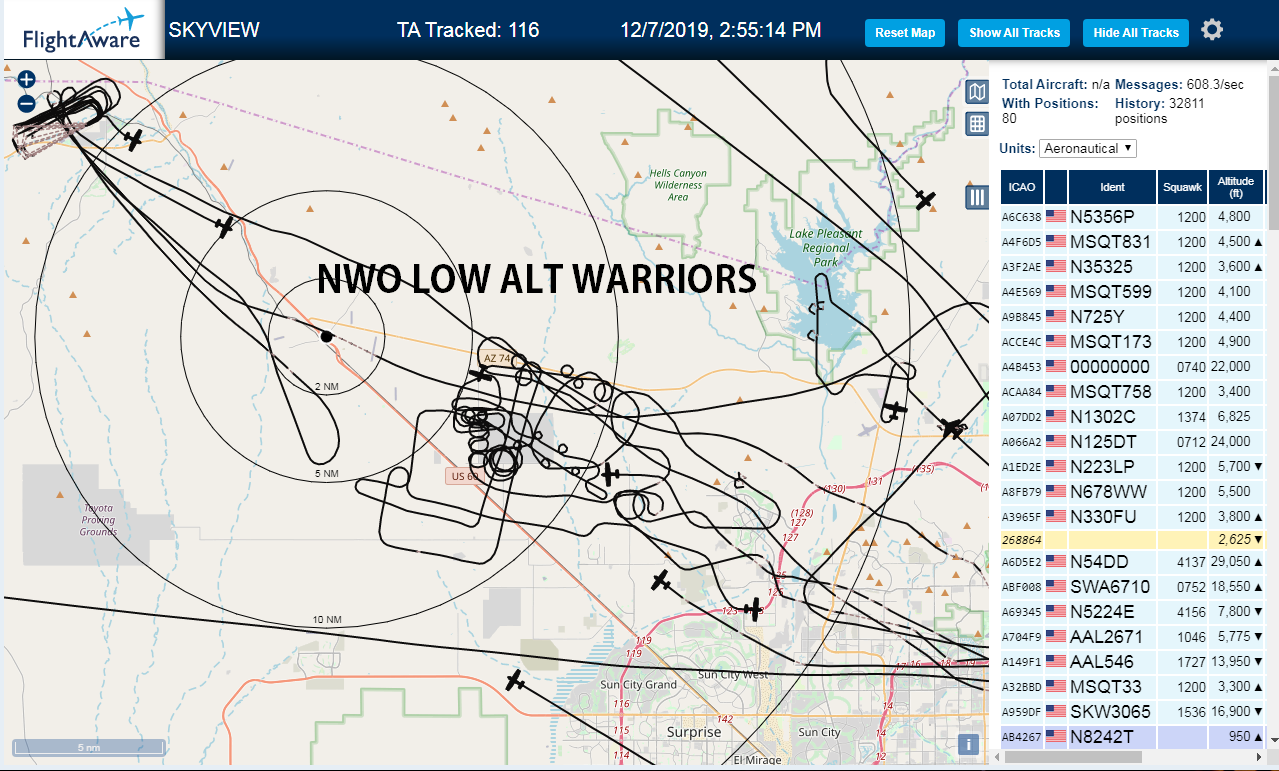Select row MSQT599
1279x771 pixels.
coord(1134,292)
